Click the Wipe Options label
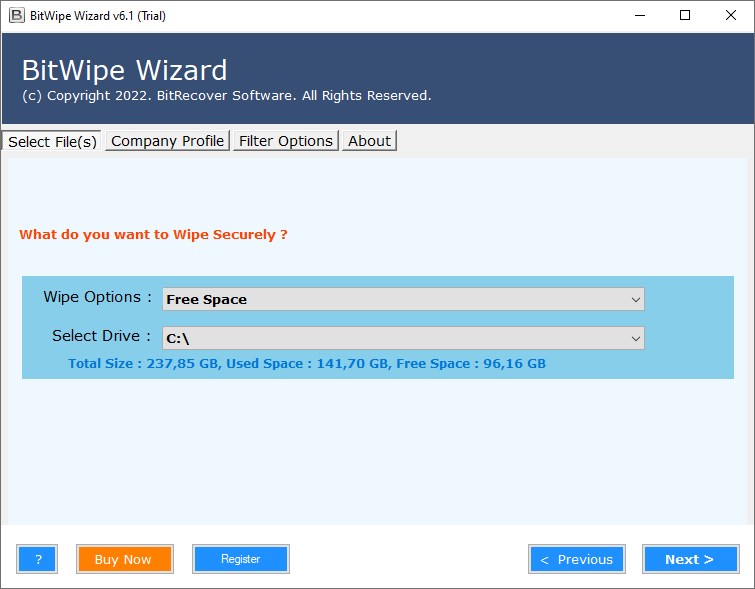 (98, 297)
